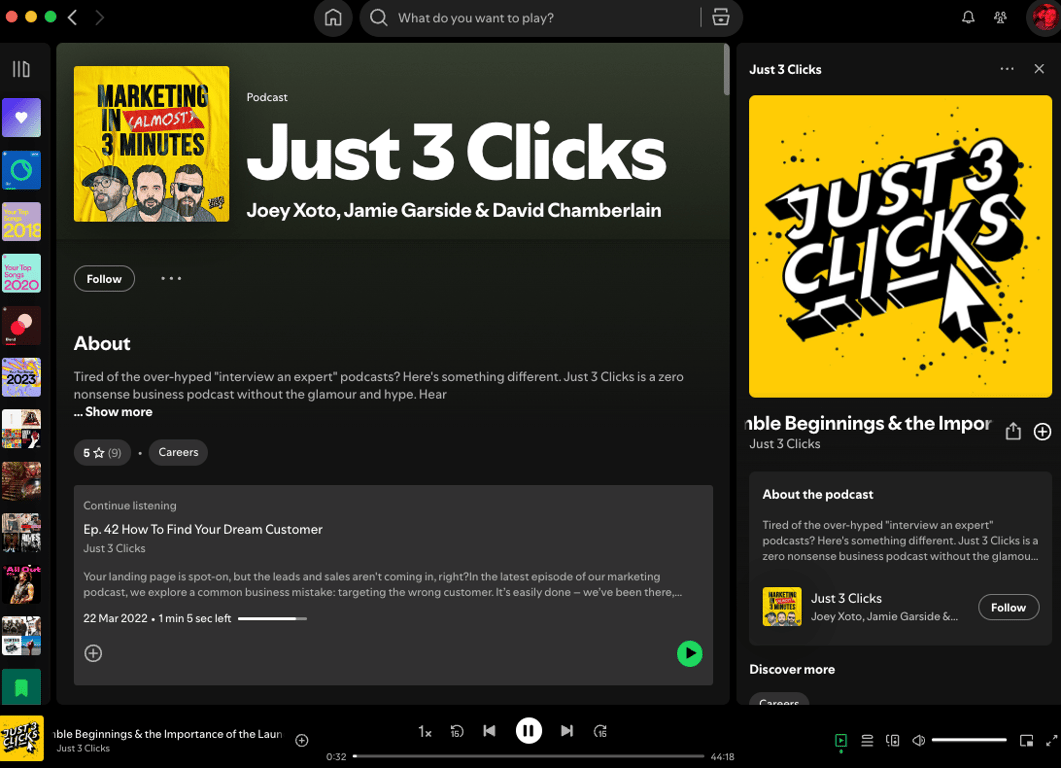Go forward with right arrow

tap(99, 18)
